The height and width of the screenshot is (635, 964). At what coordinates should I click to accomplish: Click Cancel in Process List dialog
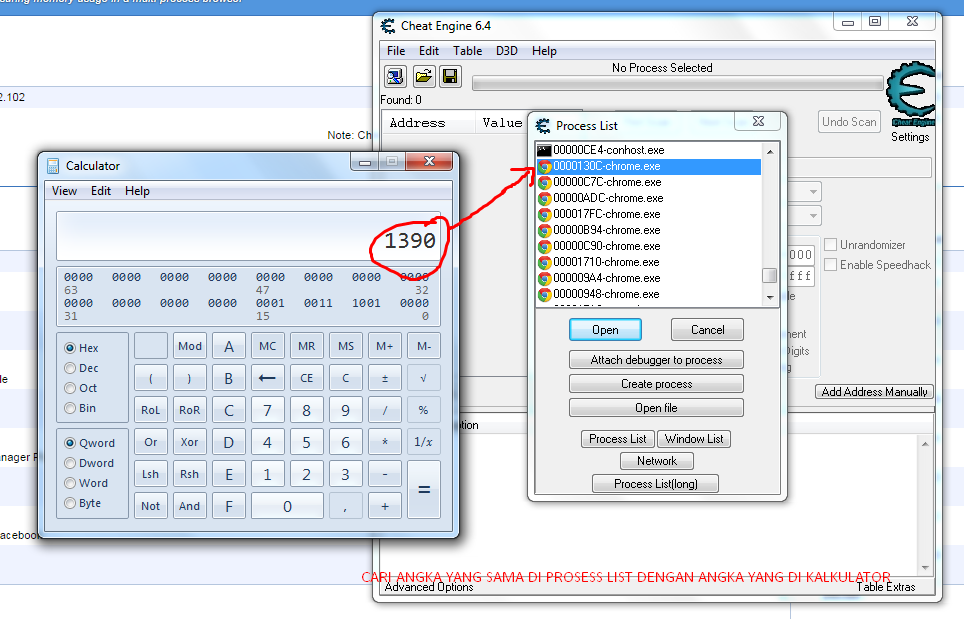[x=708, y=330]
